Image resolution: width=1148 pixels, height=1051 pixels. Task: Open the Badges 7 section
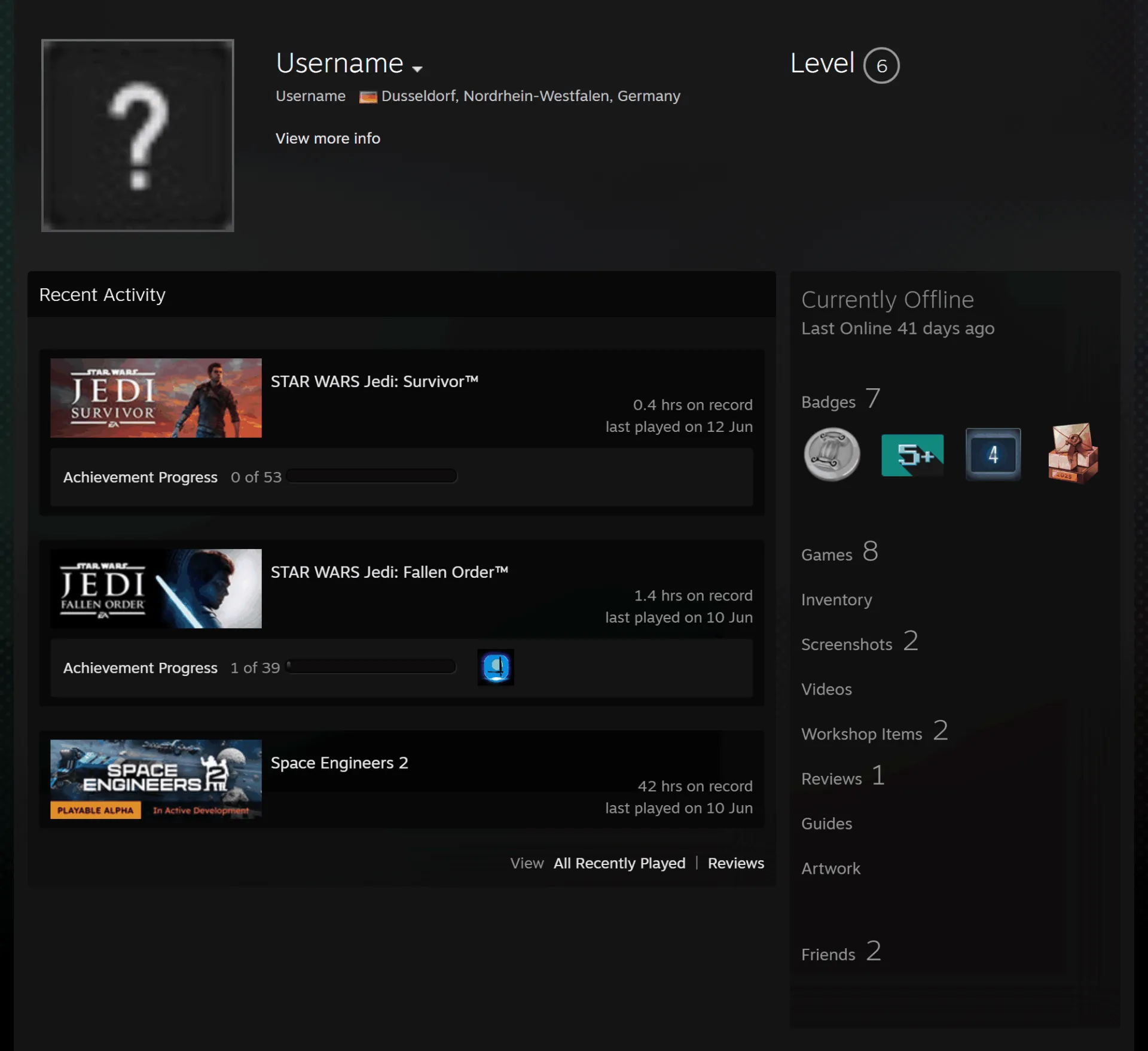pos(841,399)
